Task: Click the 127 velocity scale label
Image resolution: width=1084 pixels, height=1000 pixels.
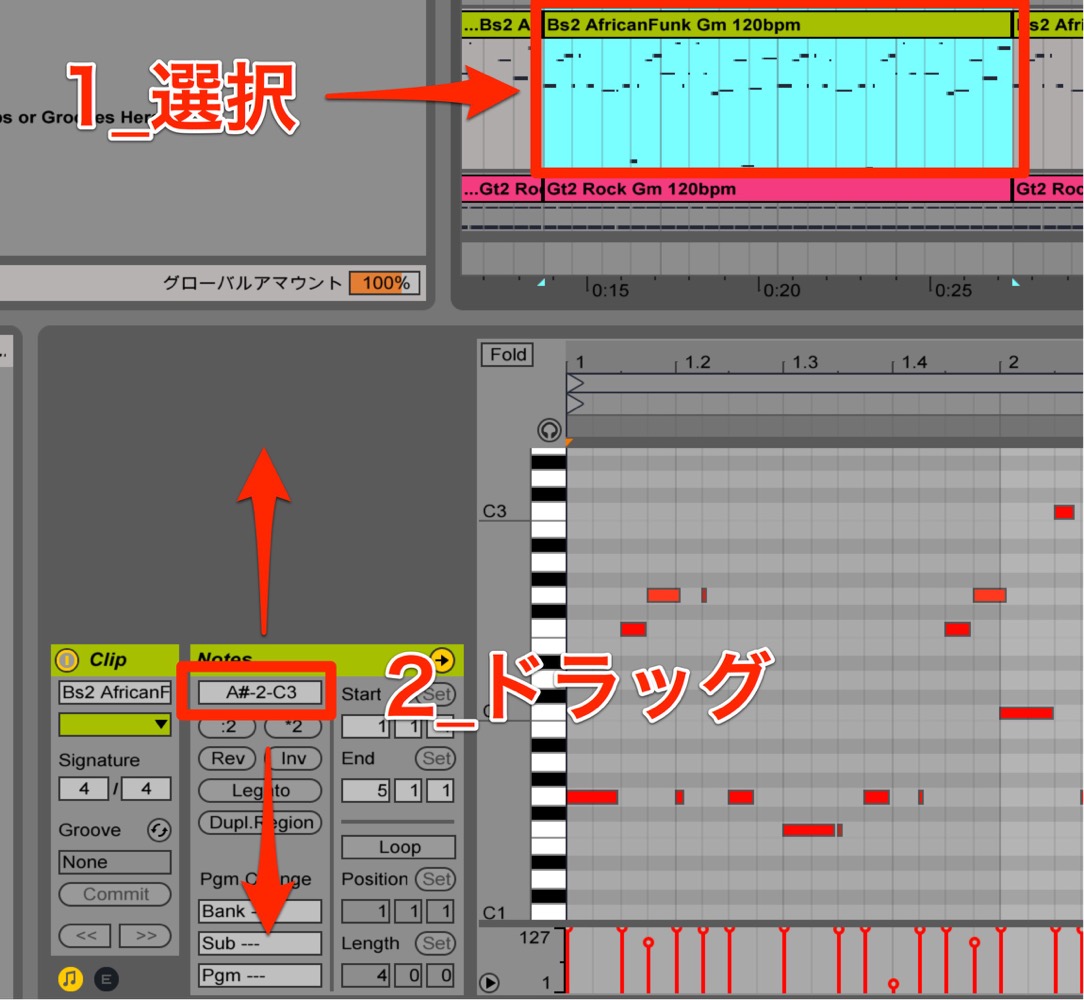Action: click(x=534, y=938)
